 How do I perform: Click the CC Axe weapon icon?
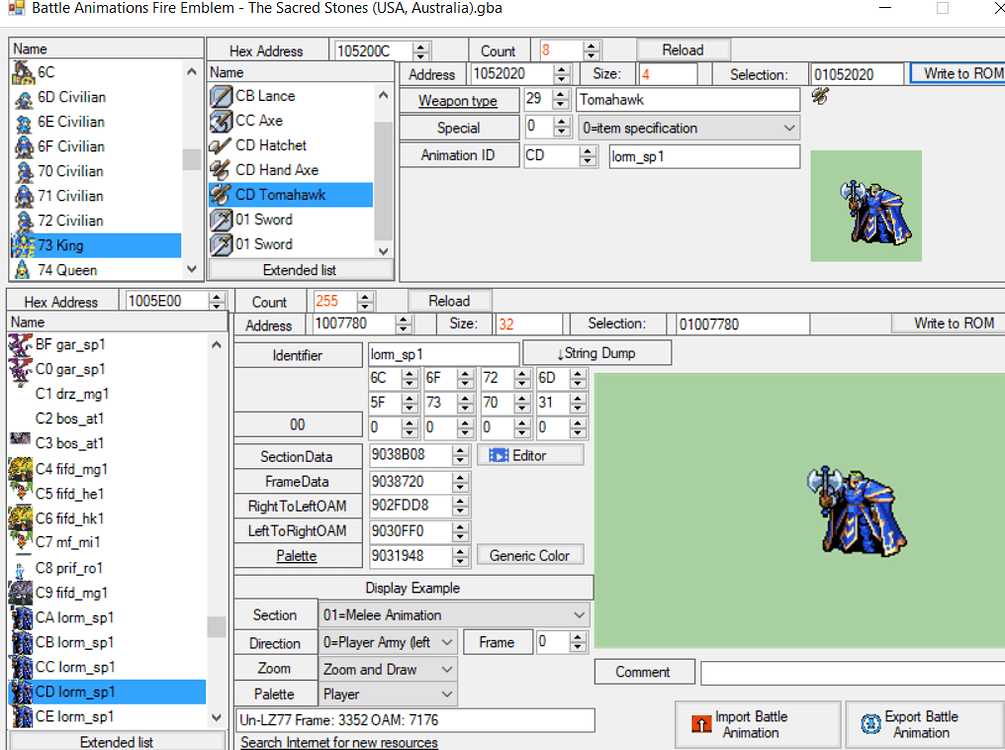[x=219, y=120]
